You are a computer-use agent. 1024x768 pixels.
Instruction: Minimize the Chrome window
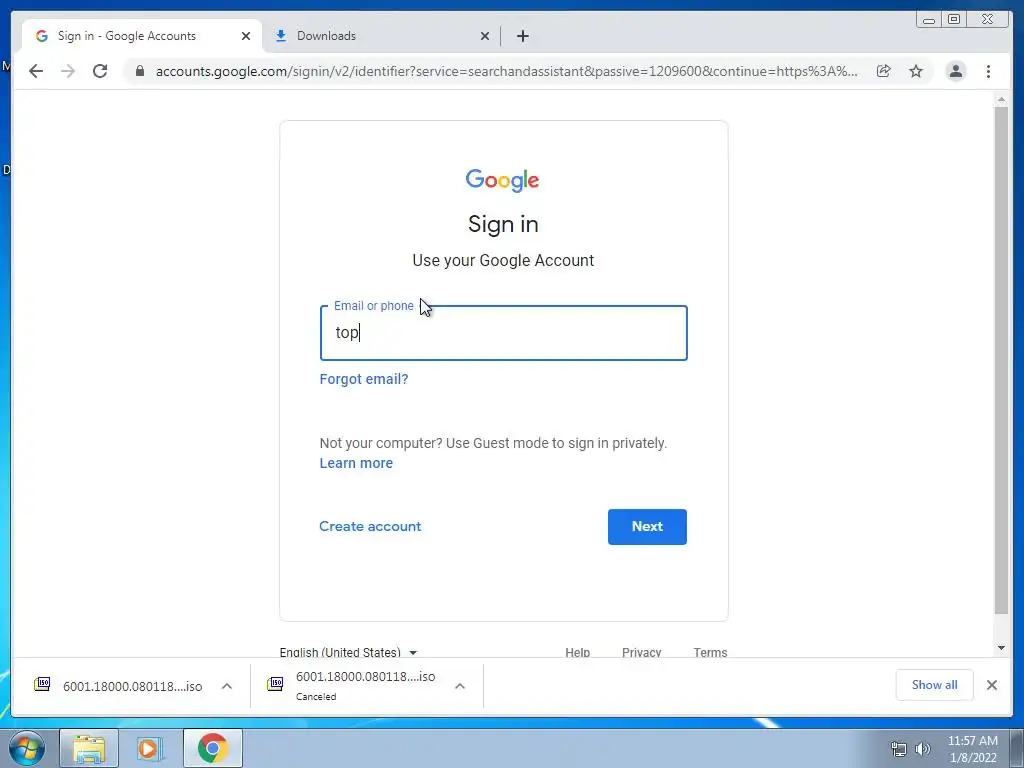(929, 20)
